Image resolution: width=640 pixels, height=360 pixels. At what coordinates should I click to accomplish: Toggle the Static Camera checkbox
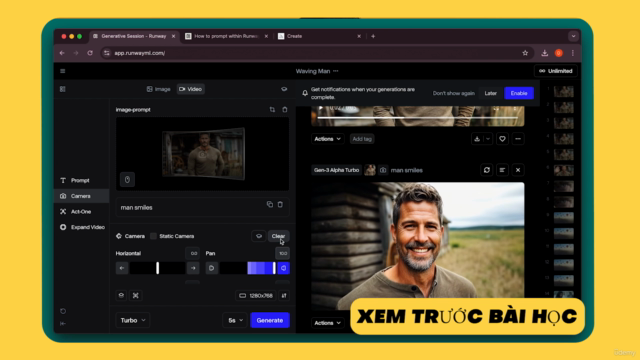click(153, 236)
